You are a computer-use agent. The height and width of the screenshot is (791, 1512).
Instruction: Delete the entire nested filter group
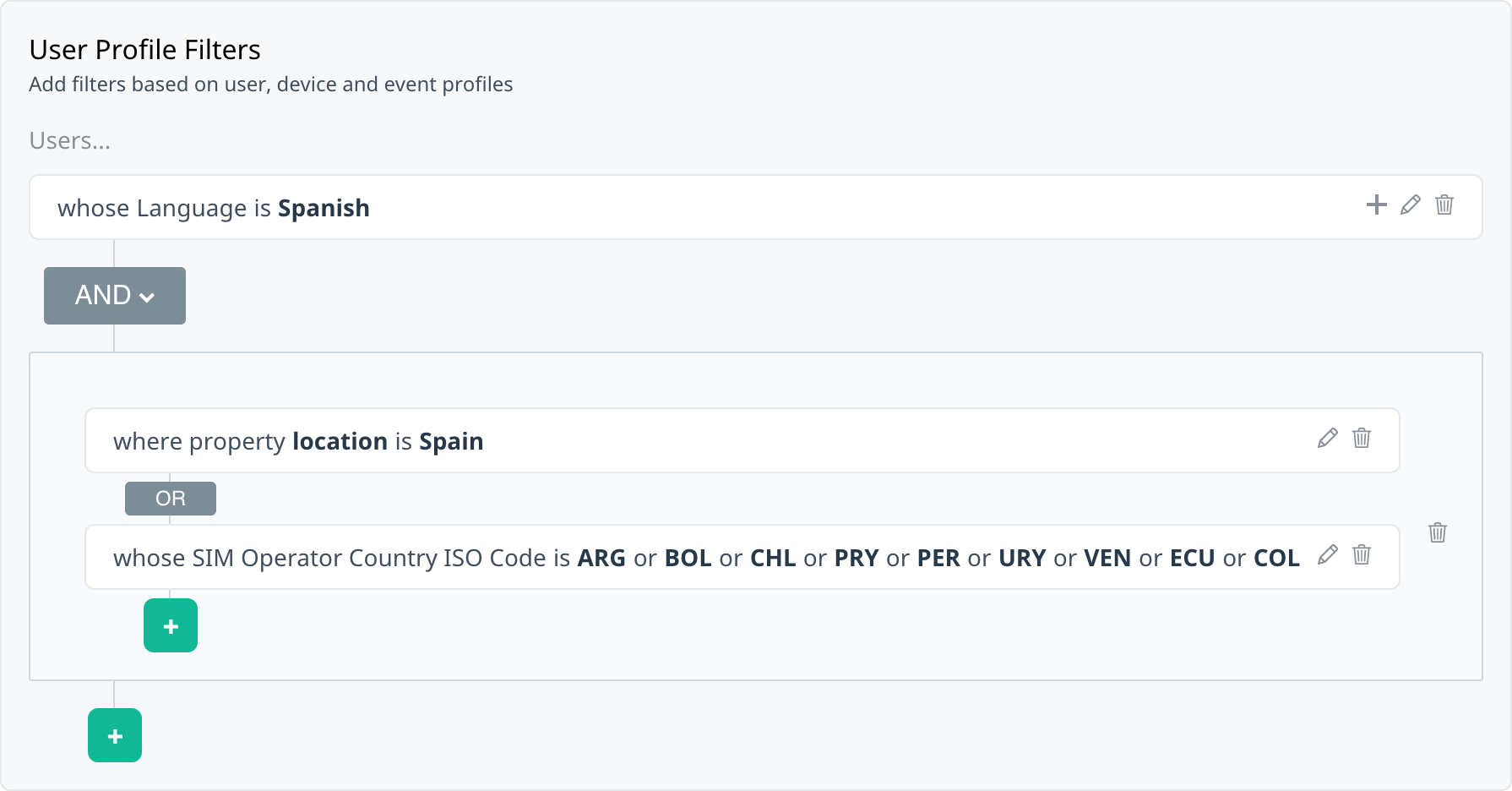(1439, 532)
